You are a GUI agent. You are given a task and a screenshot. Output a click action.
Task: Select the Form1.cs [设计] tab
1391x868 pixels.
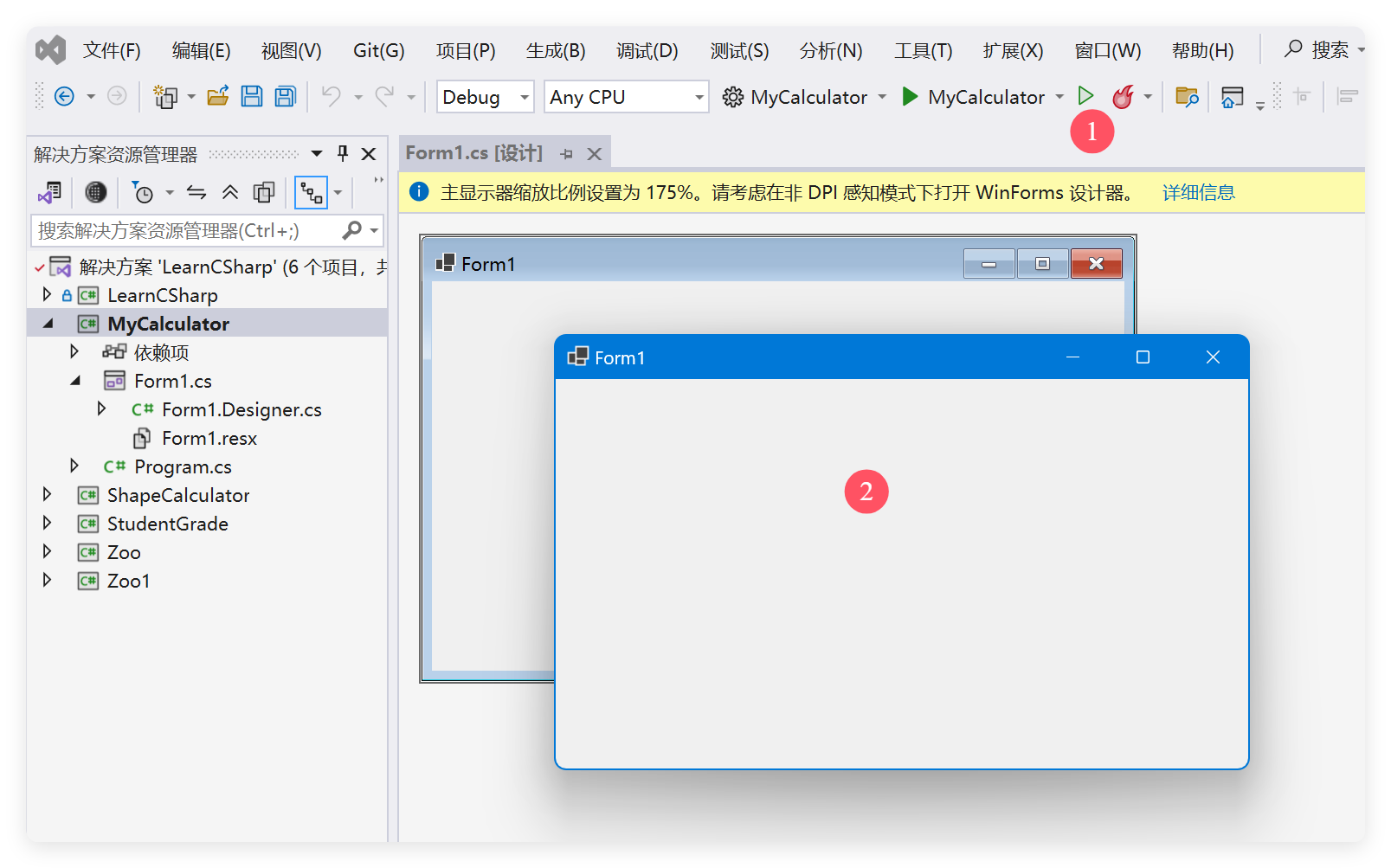(474, 153)
